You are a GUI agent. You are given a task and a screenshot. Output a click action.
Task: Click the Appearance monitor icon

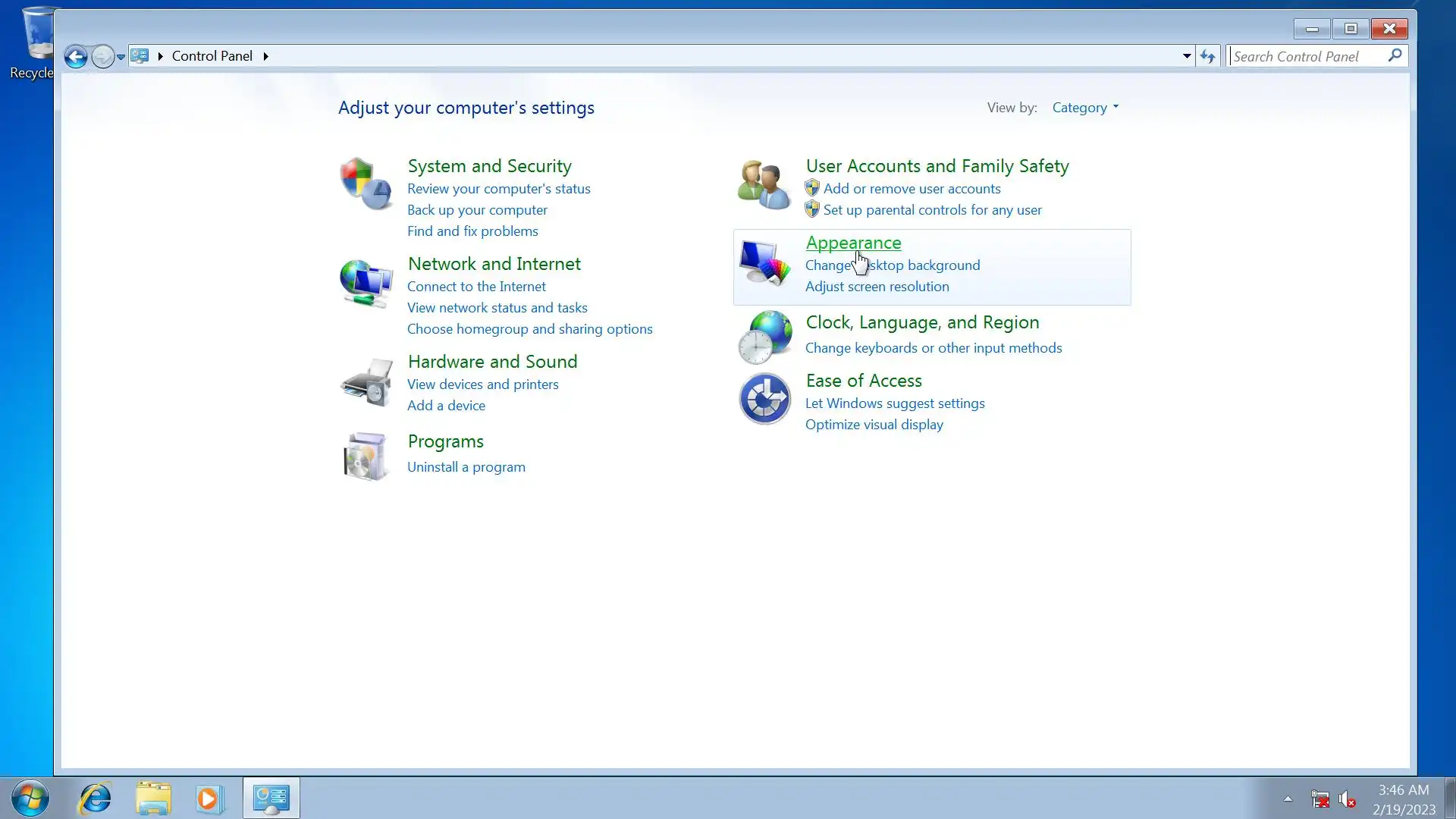pyautogui.click(x=764, y=263)
